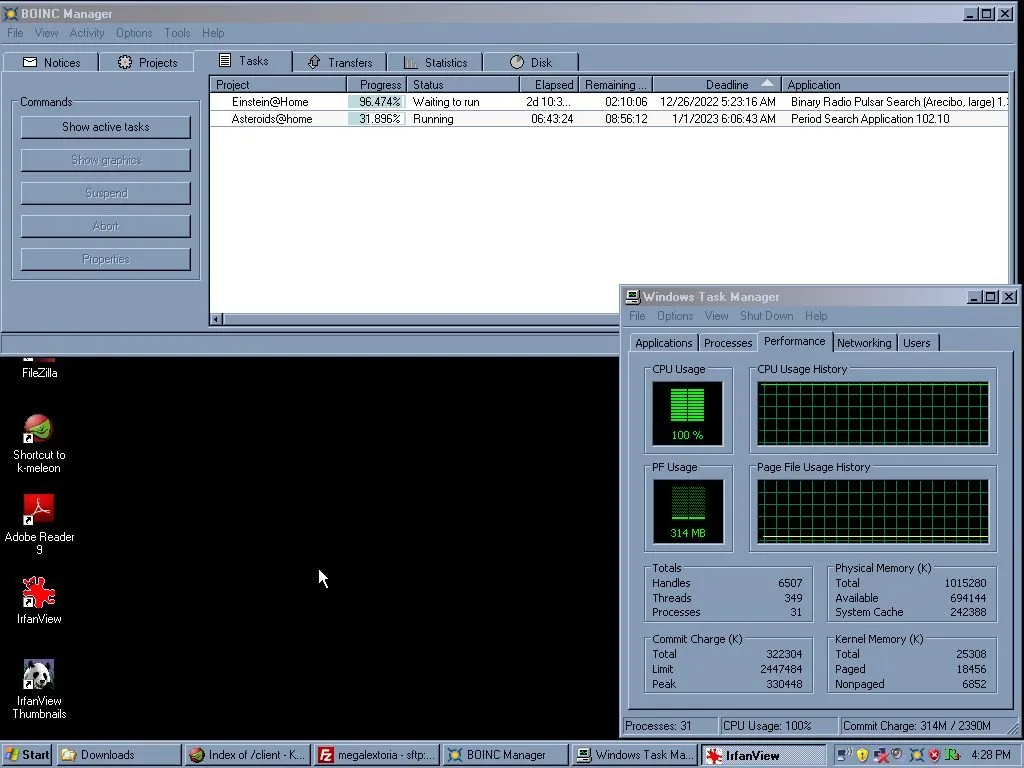Sort tasks by the Deadline column header
The height and width of the screenshot is (768, 1024).
717,85
